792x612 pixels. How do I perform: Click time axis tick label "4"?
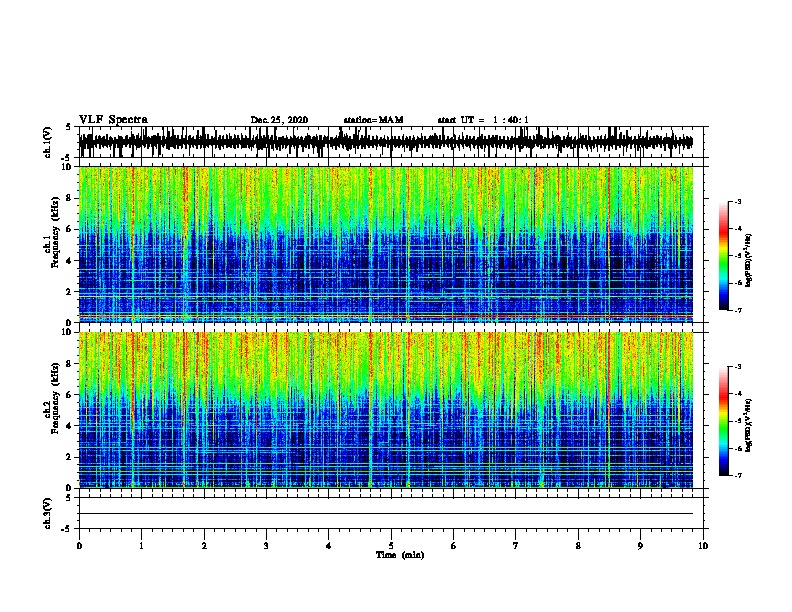pyautogui.click(x=329, y=546)
